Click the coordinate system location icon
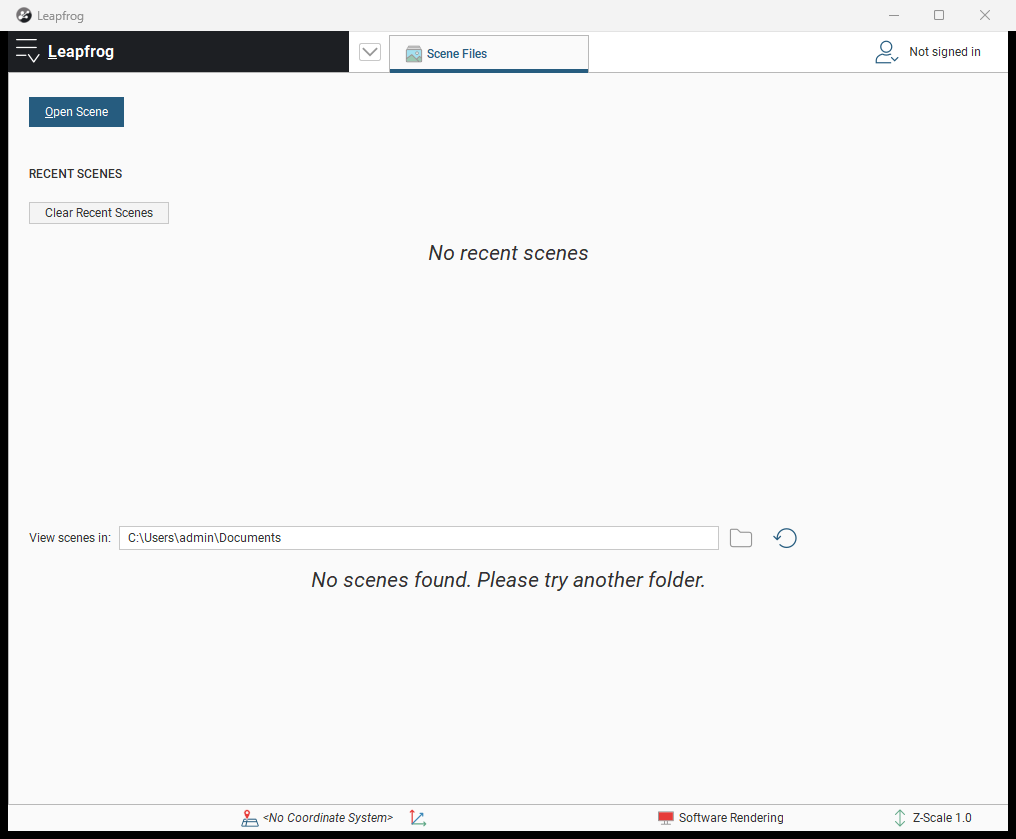Viewport: 1016px width, 839px height. [x=249, y=818]
